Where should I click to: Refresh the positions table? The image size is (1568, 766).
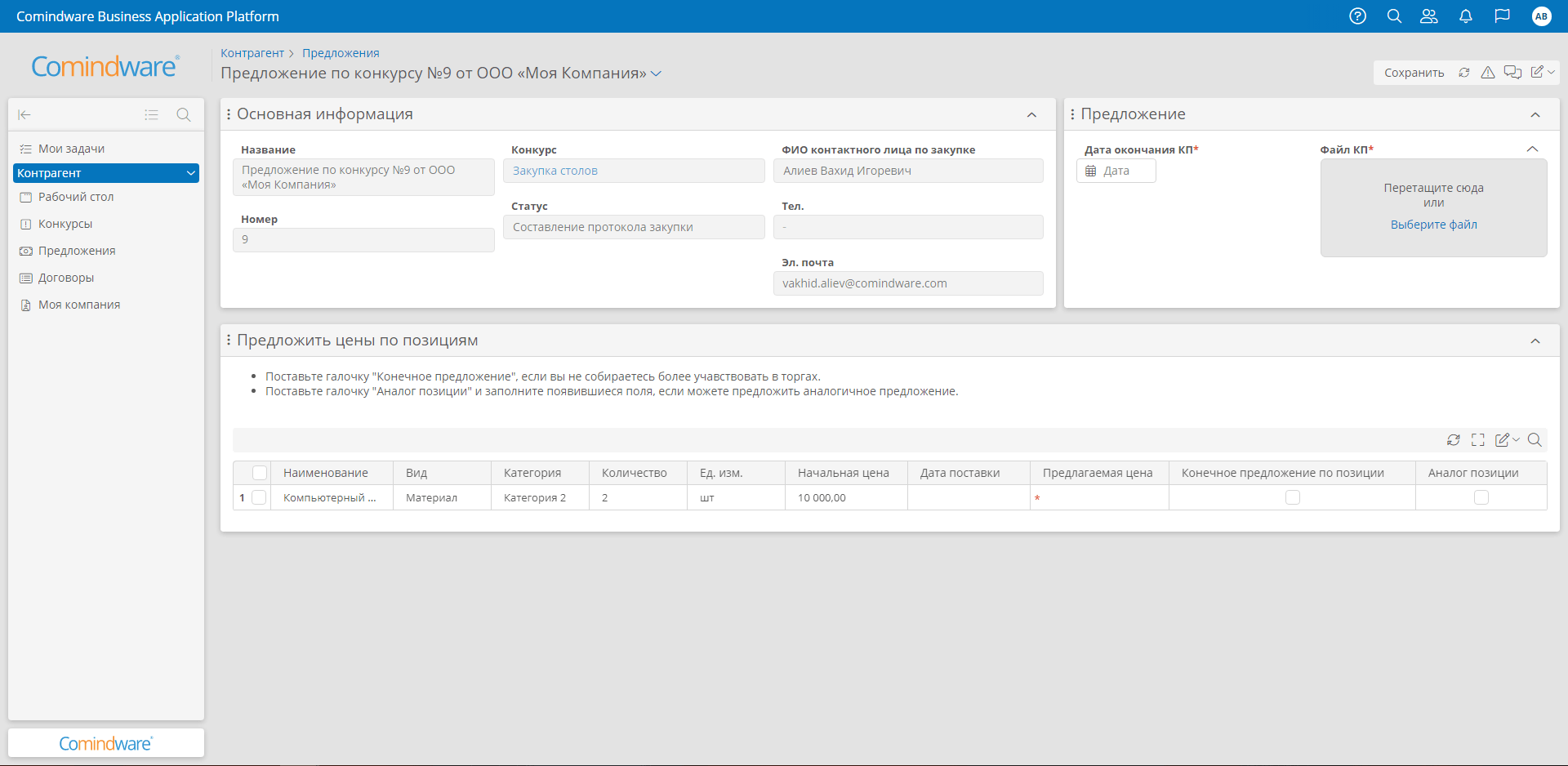pos(1454,440)
